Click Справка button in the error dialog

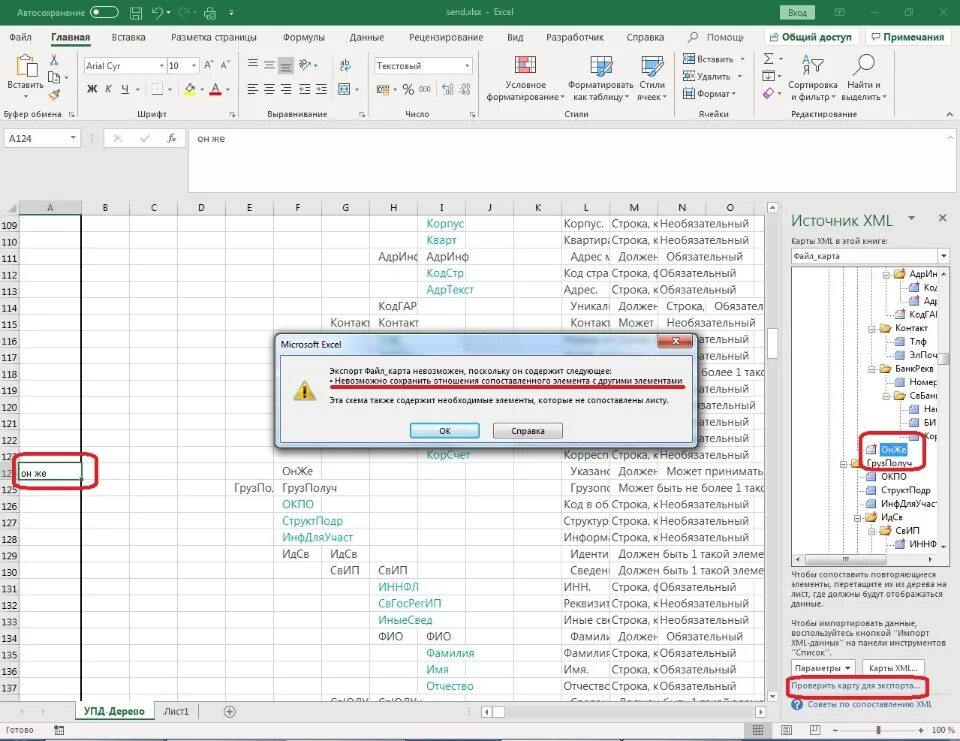(528, 431)
